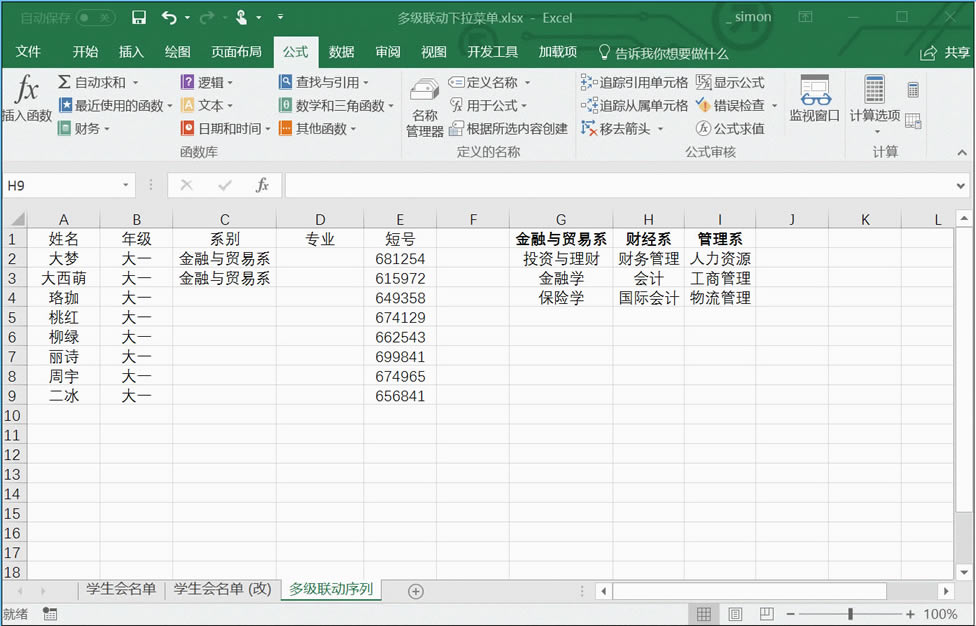976x626 pixels.
Task: Add a new sheet with plus icon
Action: [x=416, y=591]
